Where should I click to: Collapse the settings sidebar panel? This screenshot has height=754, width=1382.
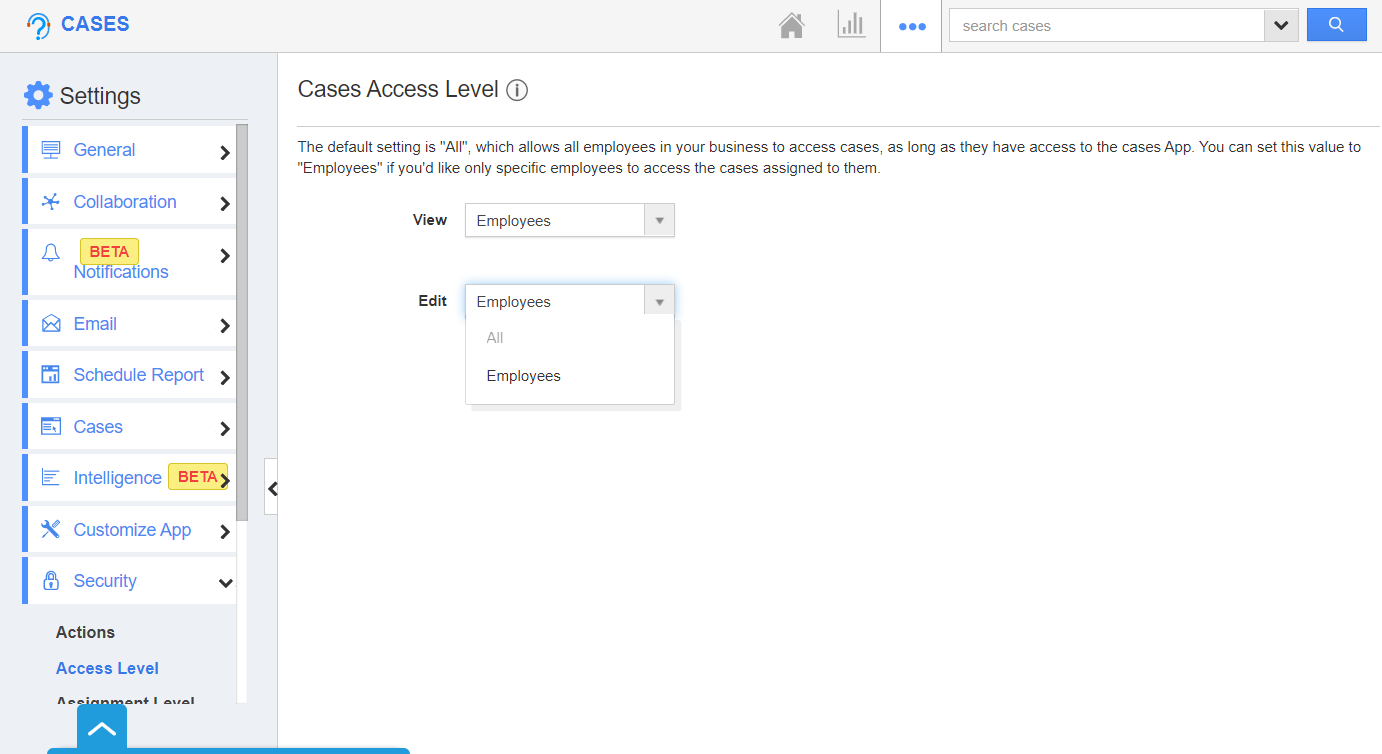(x=271, y=487)
